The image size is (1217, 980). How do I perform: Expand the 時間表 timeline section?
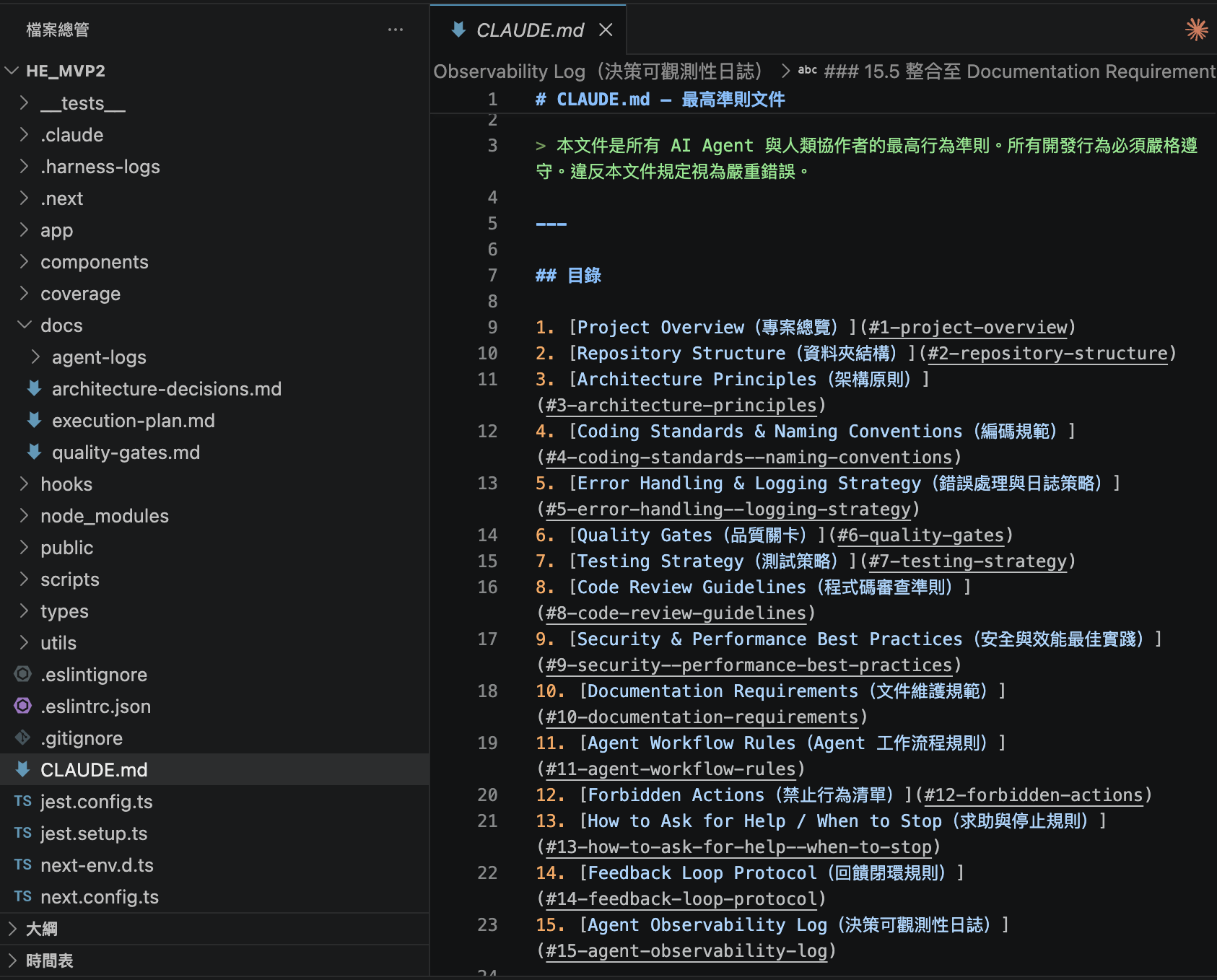point(12,961)
